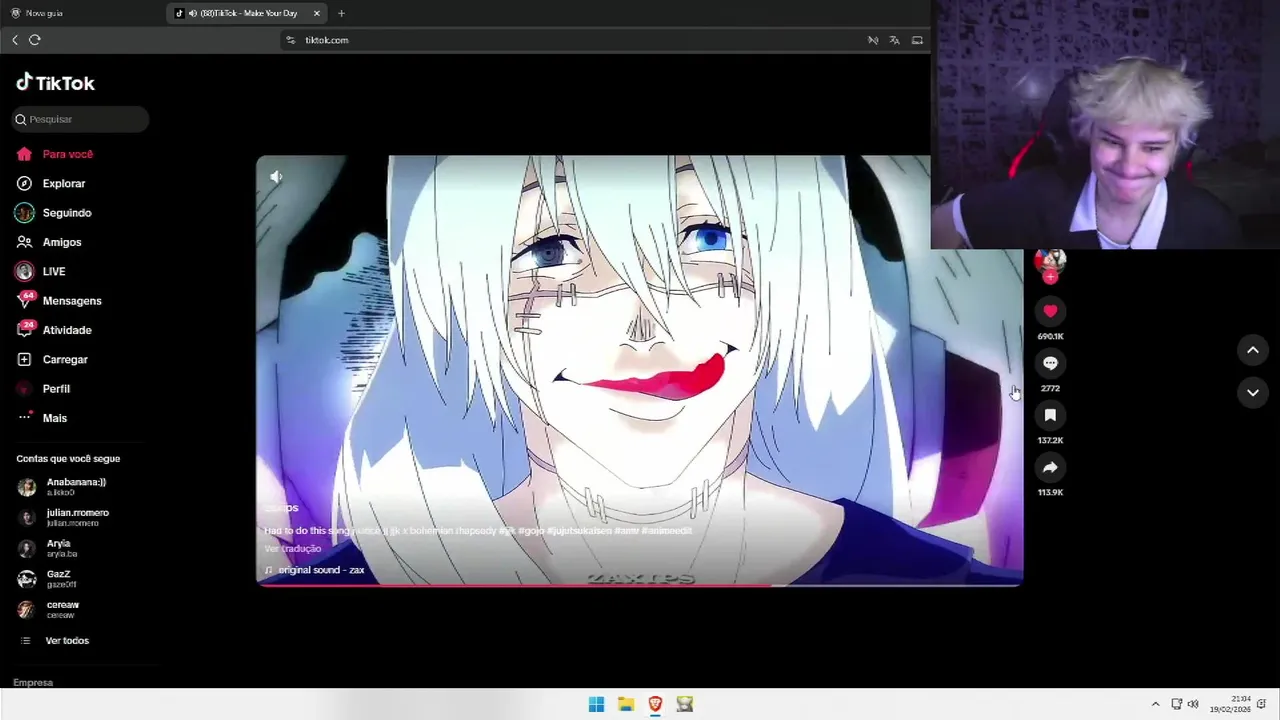Follow creator via red plus badge
The height and width of the screenshot is (720, 1280).
click(x=1050, y=277)
